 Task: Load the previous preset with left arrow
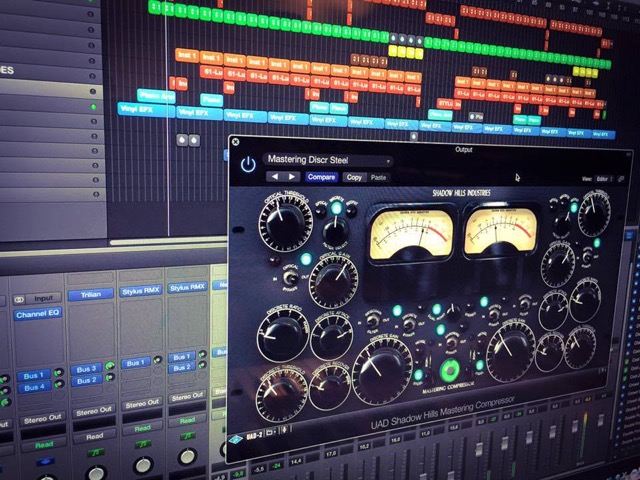tap(275, 177)
